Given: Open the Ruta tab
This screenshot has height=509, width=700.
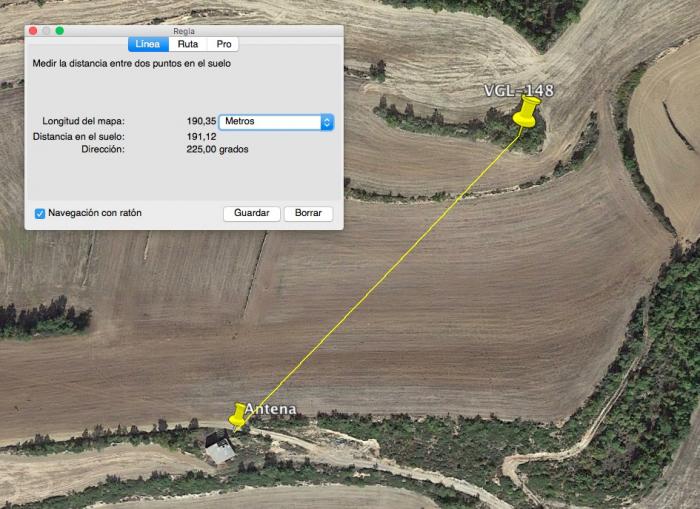Looking at the screenshot, I should pos(188,44).
